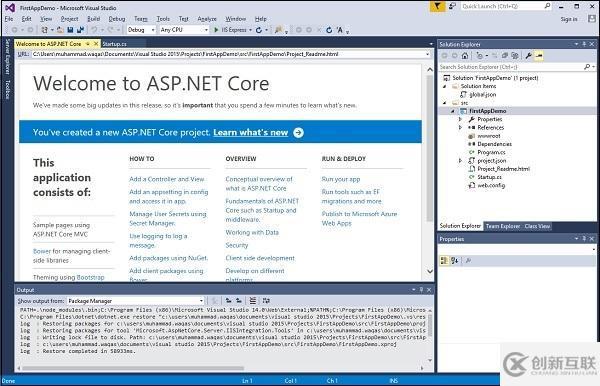Collapse the FirstAppDemo project node
The width and height of the screenshot is (600, 386).
point(453,111)
